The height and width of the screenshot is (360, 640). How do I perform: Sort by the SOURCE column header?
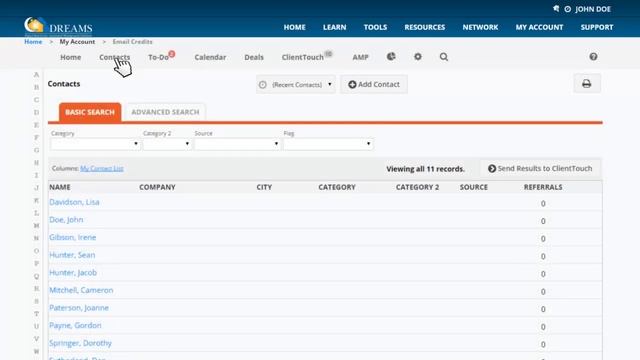[x=473, y=187]
